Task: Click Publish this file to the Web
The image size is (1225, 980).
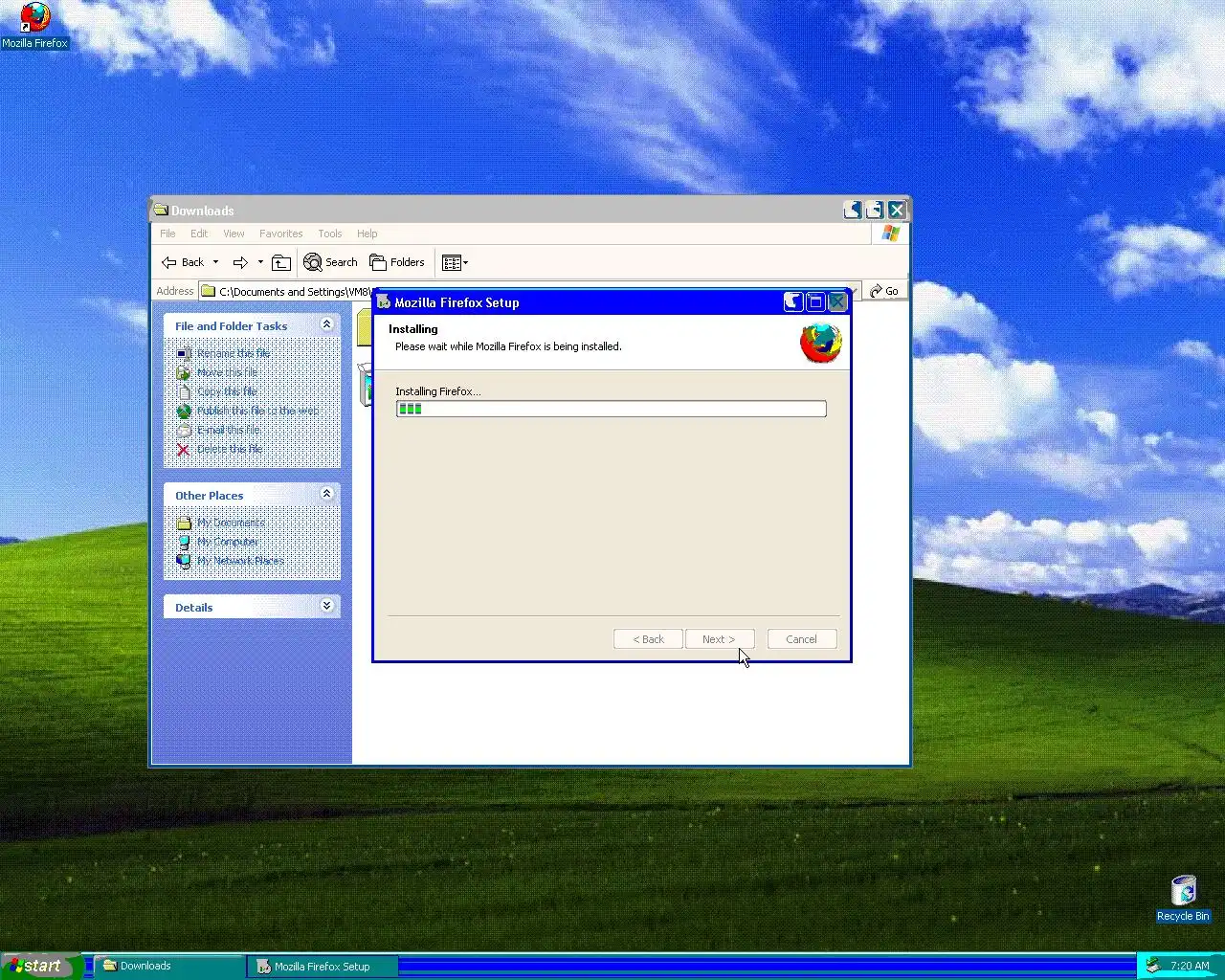Action: [x=257, y=412]
